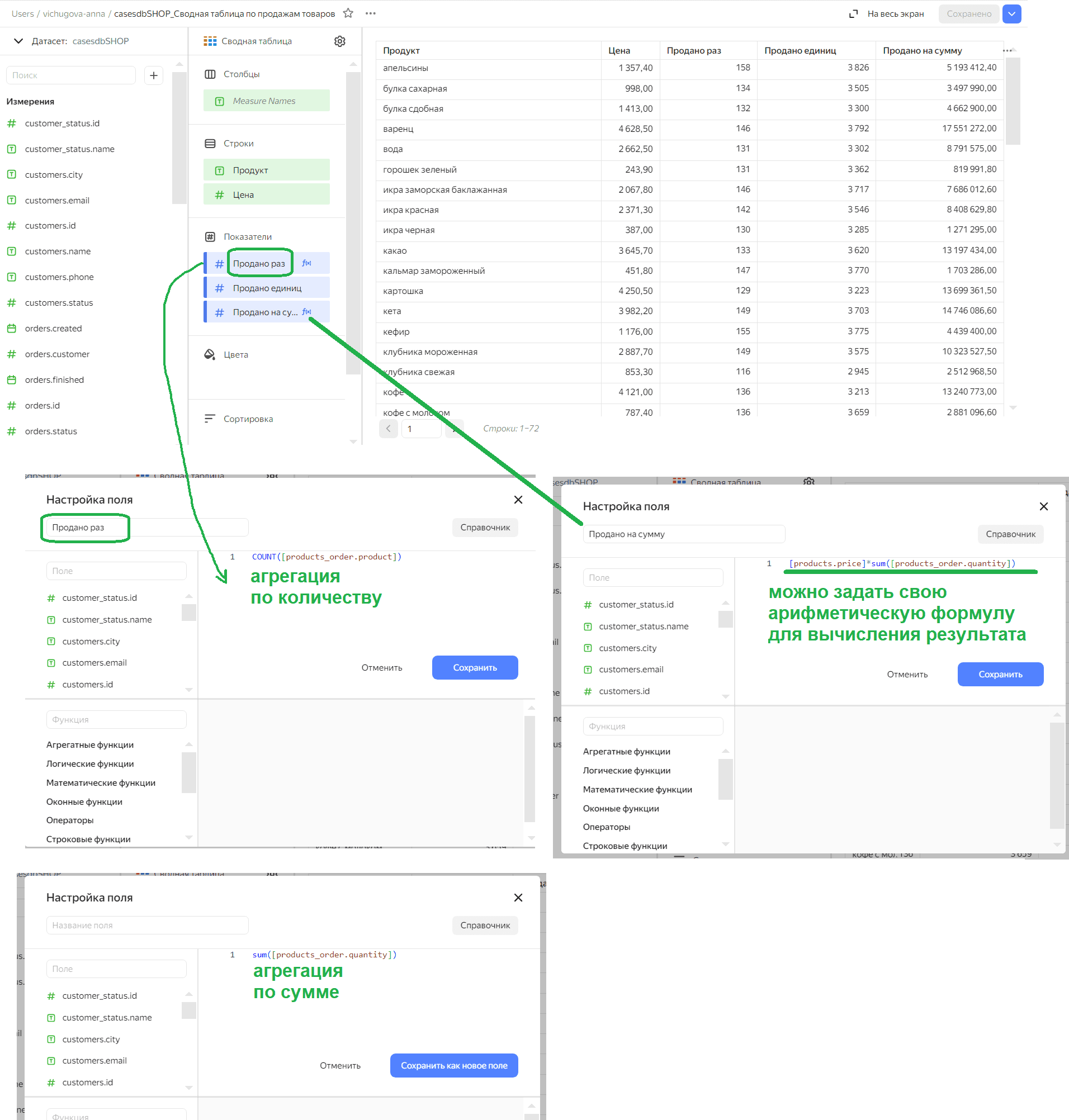This screenshot has height=1120, width=1069.
Task: Click the Отменить link in Продано раз dialog
Action: [382, 668]
